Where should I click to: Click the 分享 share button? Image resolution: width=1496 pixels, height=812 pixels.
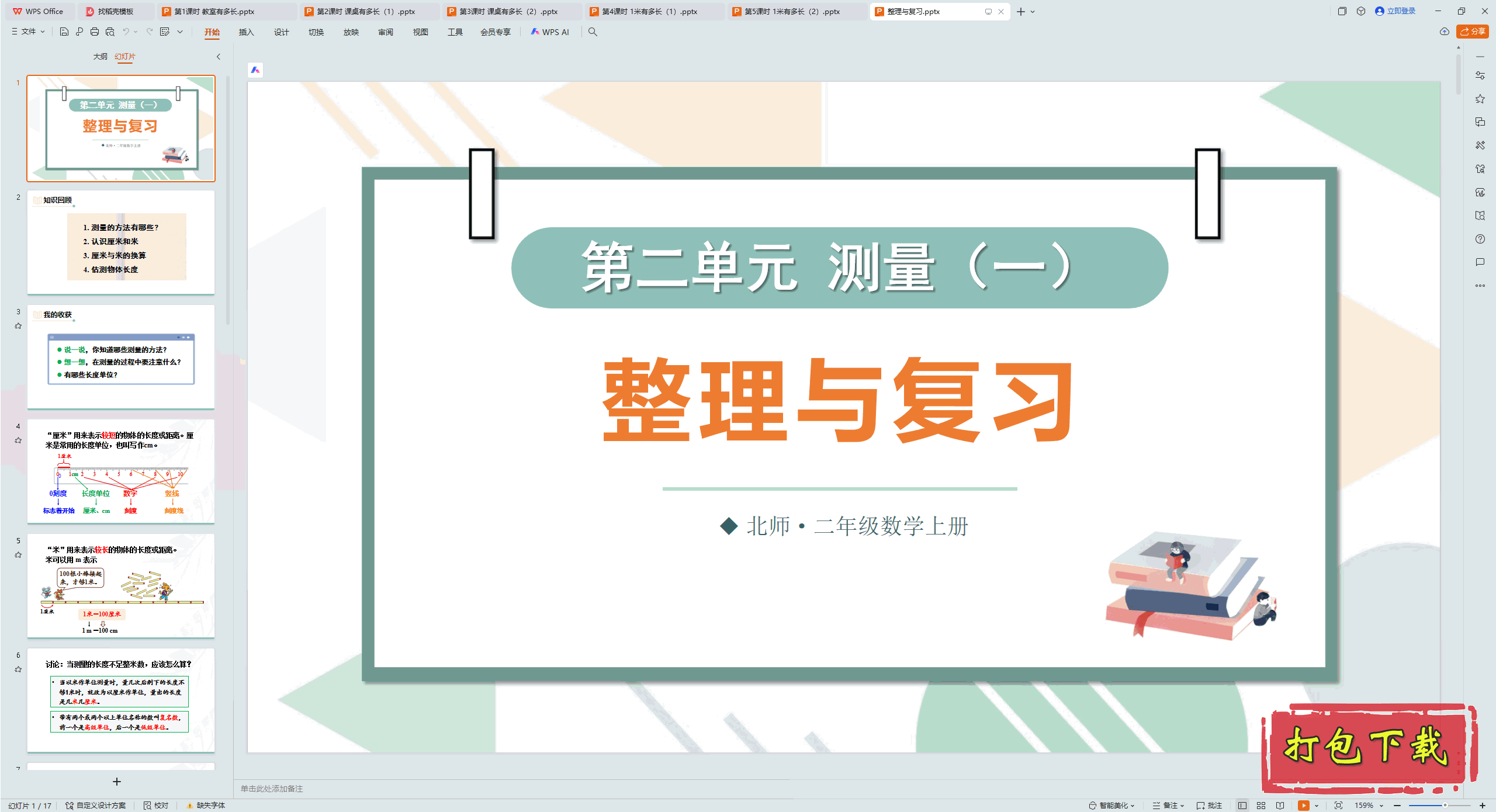click(1472, 32)
